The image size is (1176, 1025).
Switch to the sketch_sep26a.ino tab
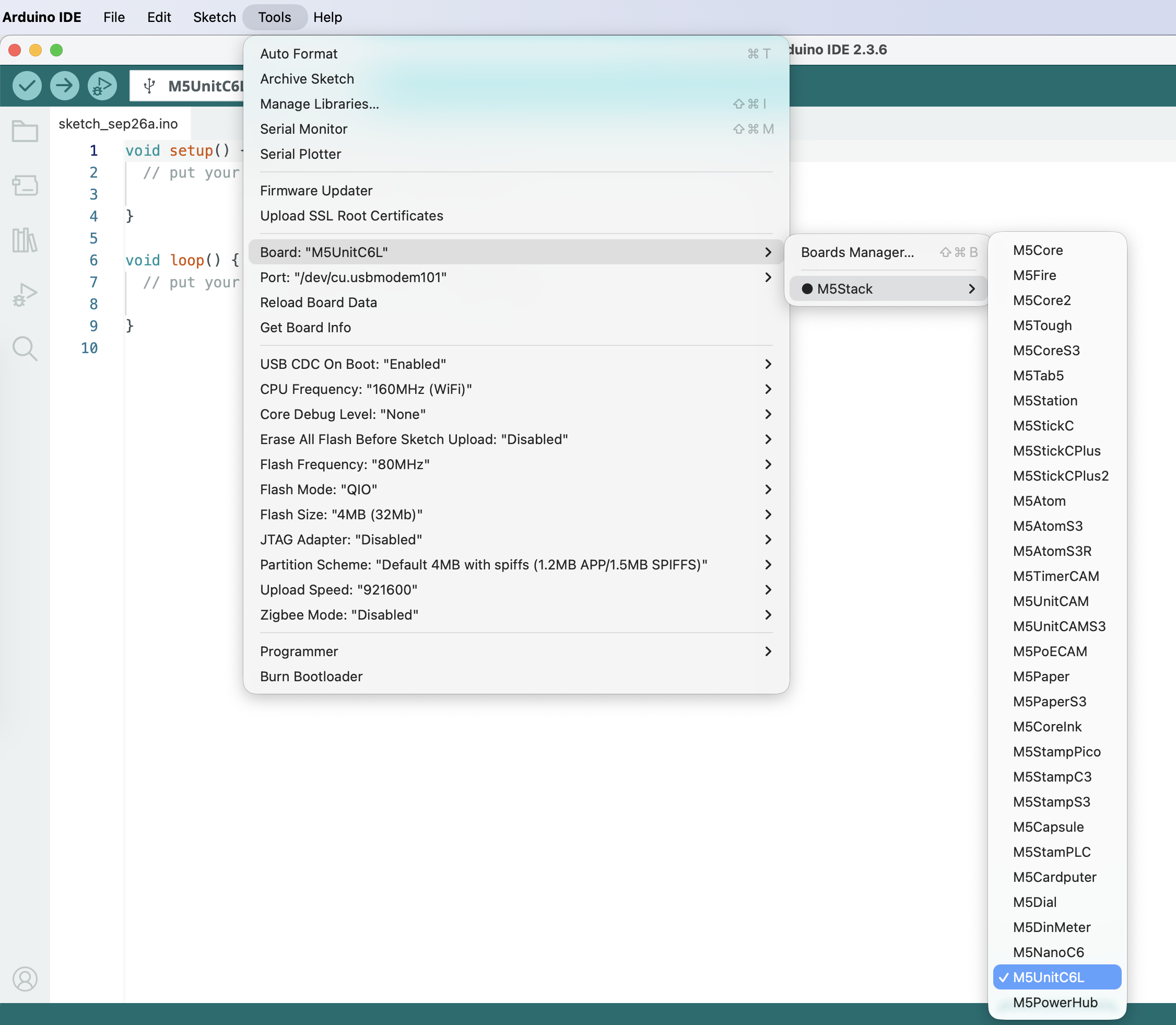coord(118,123)
